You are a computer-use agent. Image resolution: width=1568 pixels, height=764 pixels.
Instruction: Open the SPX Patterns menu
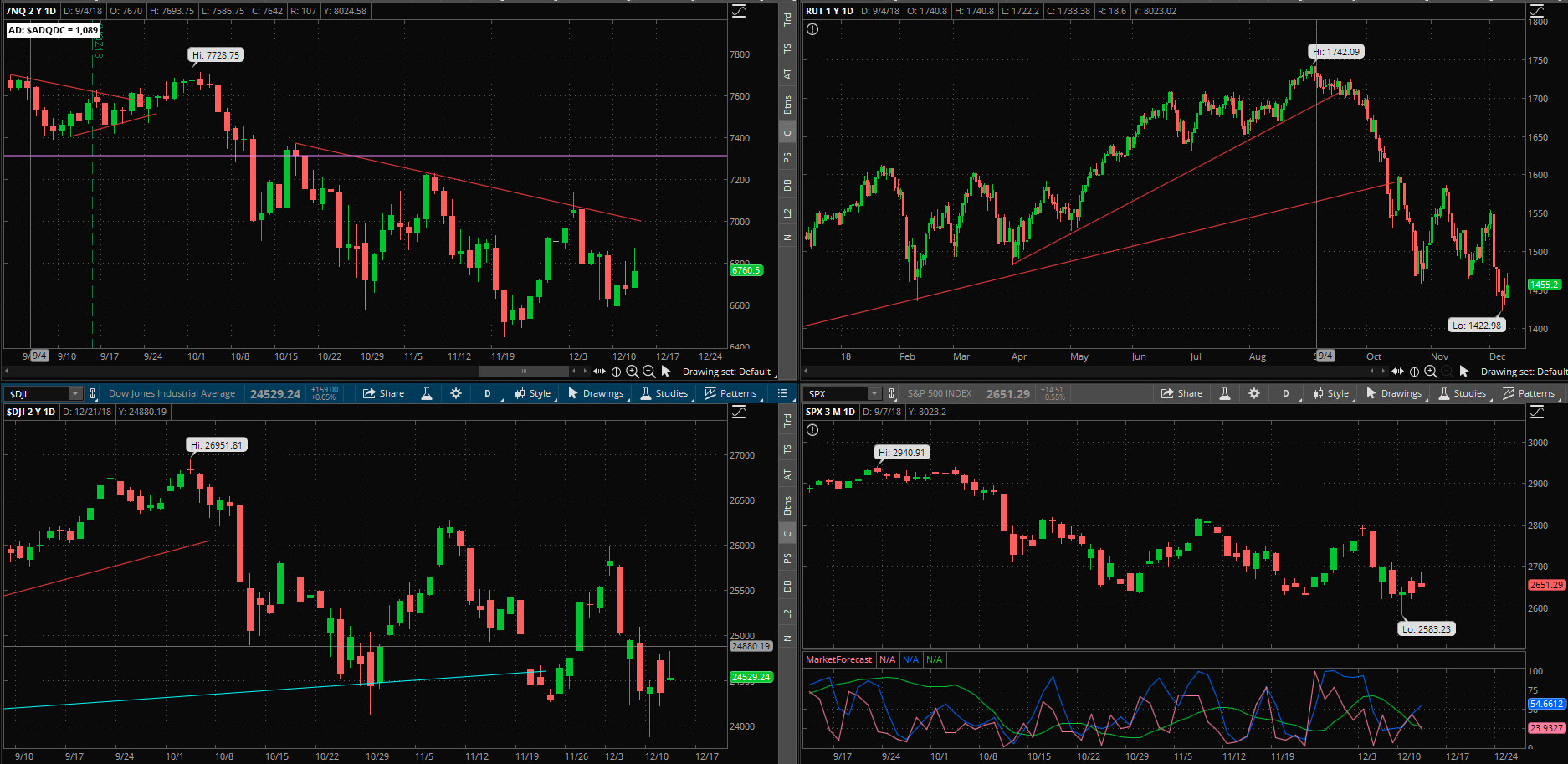point(1530,393)
